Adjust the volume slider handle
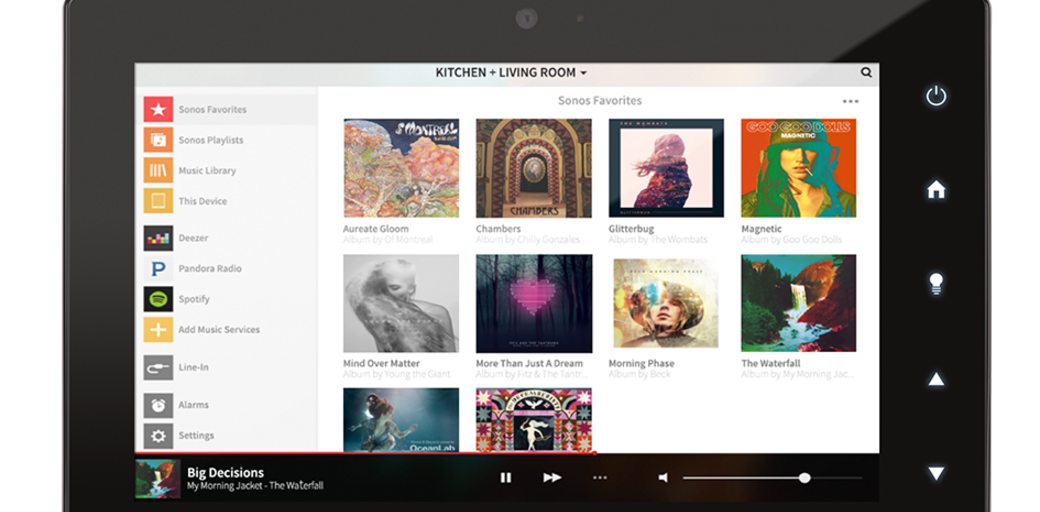The width and height of the screenshot is (1040, 512). (805, 478)
